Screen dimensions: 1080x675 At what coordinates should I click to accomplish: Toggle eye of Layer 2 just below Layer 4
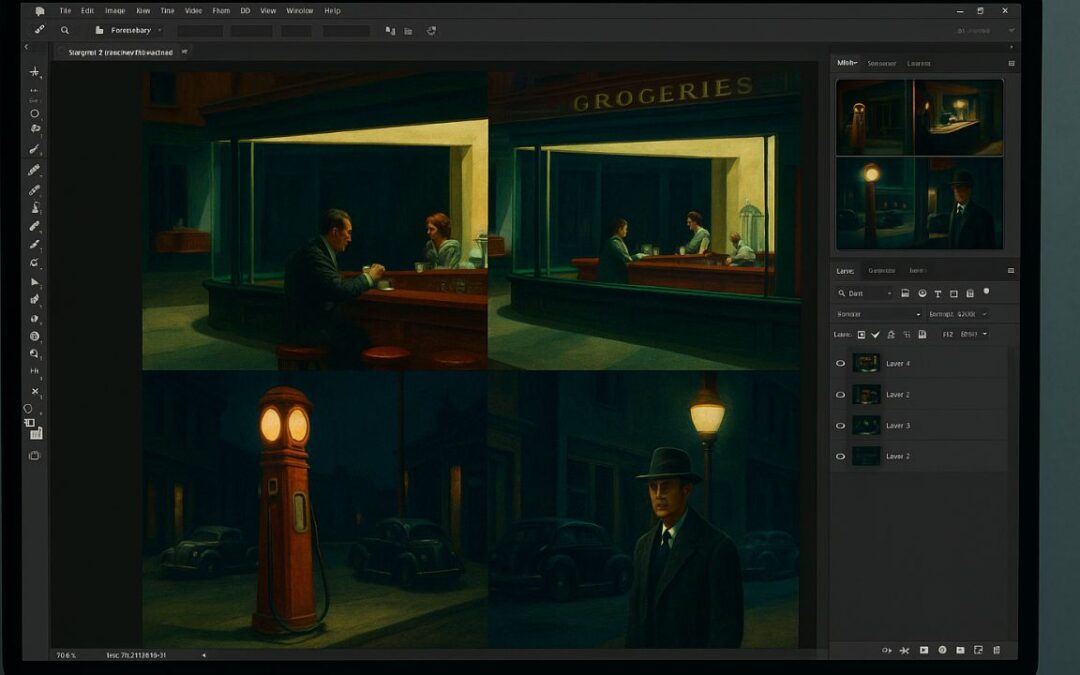(x=840, y=395)
